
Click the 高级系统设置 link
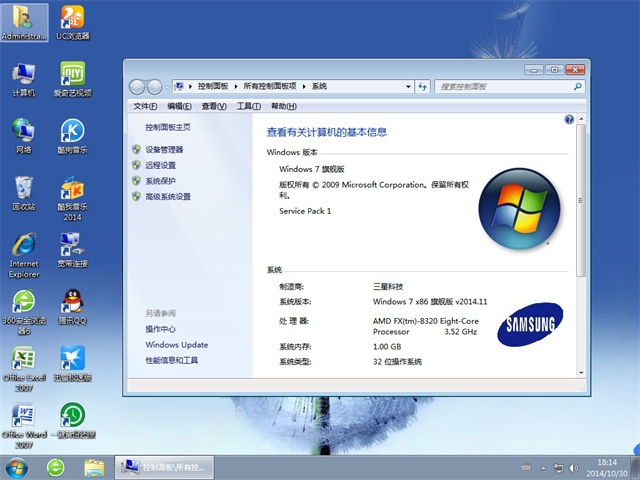tap(167, 197)
